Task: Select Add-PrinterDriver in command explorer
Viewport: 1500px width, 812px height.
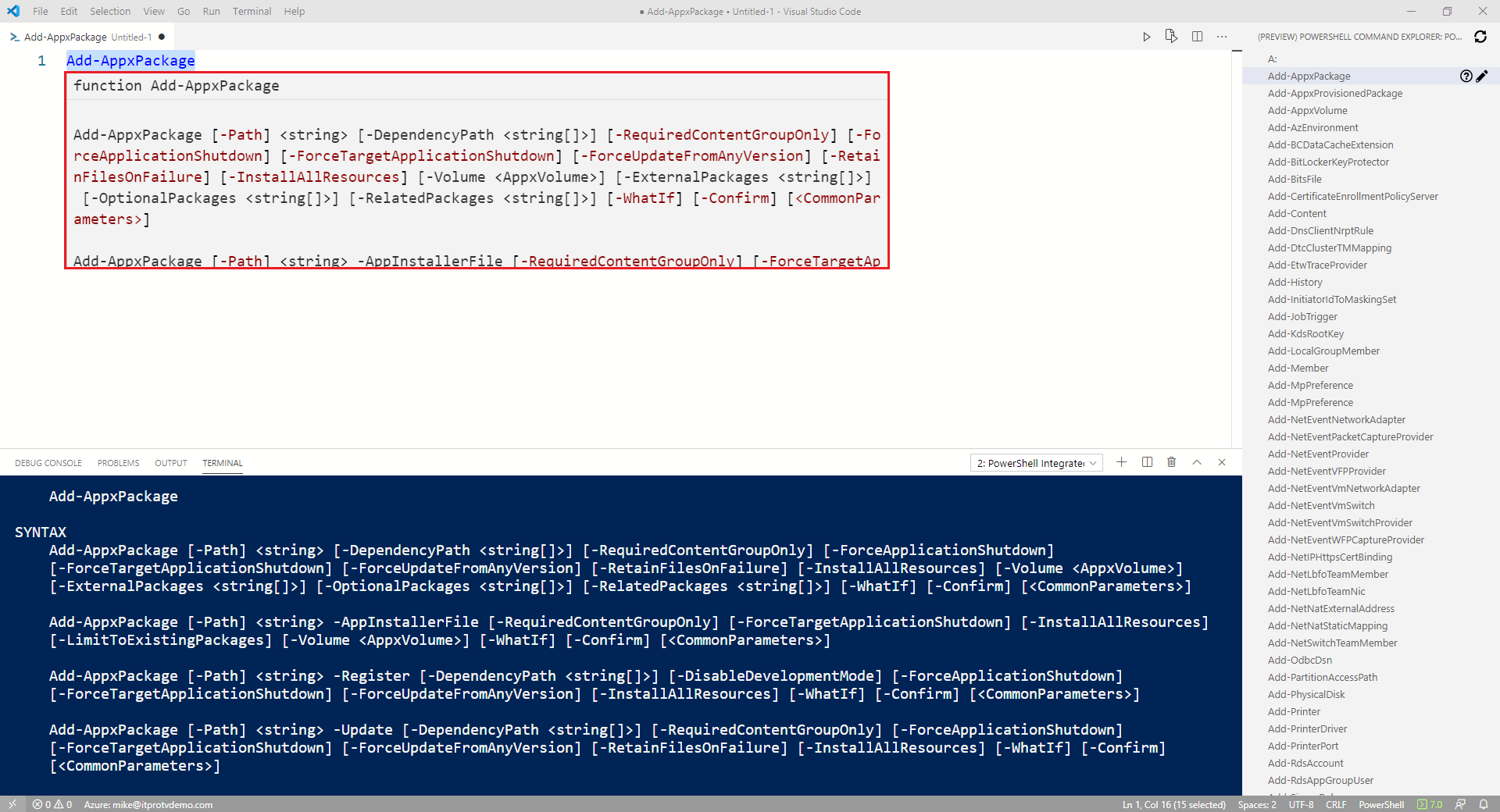Action: 1308,728
